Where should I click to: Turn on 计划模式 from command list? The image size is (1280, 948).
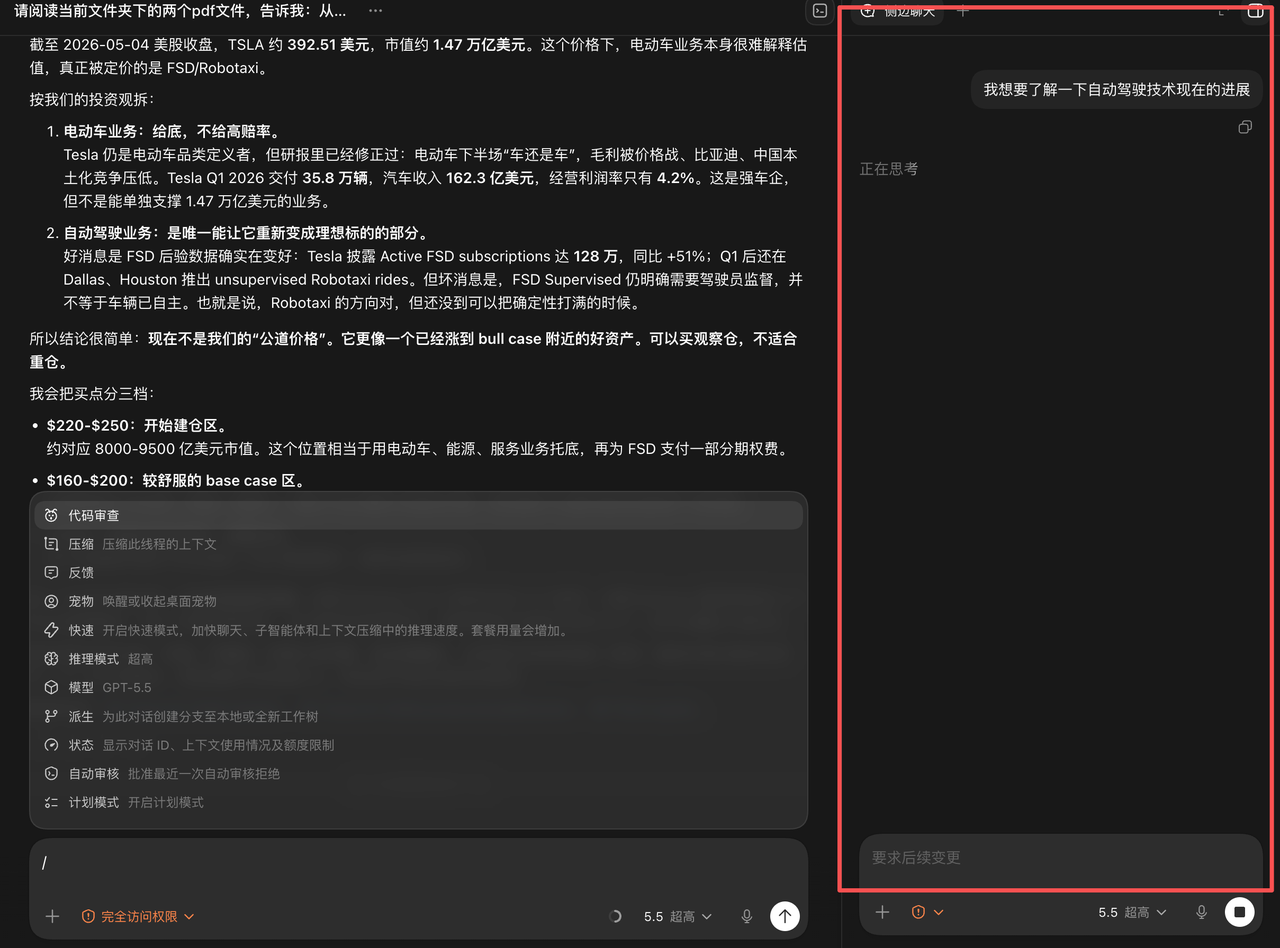418,802
